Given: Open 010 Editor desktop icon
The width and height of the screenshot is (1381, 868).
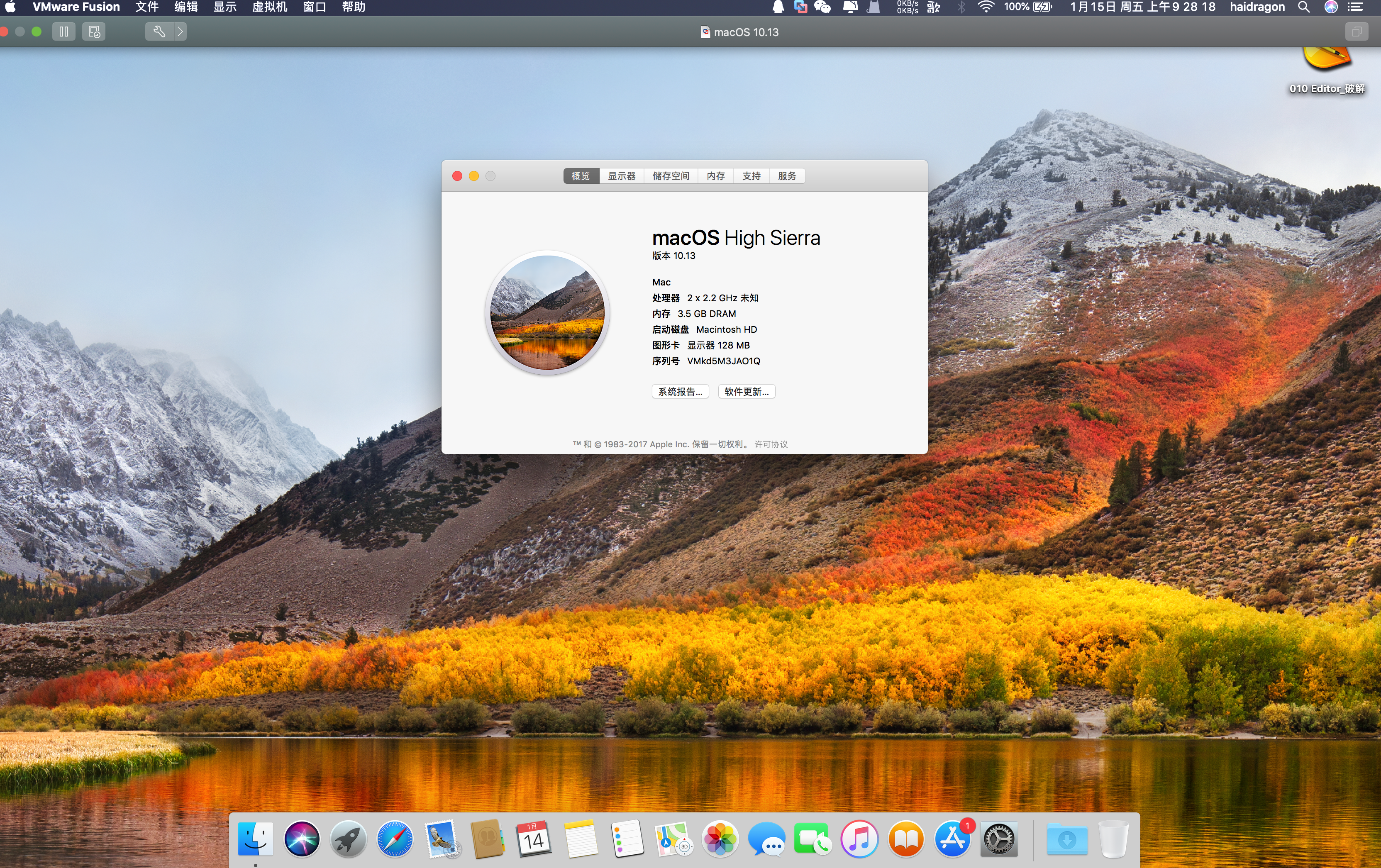Looking at the screenshot, I should [1327, 72].
